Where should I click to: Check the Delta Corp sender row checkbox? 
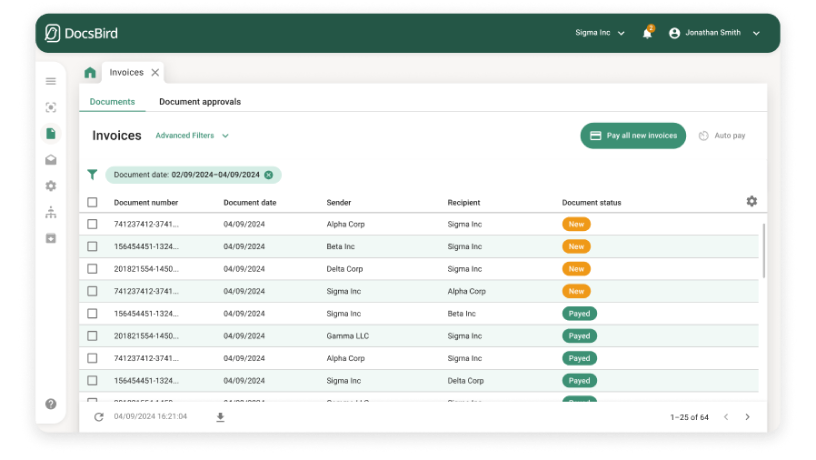point(92,269)
